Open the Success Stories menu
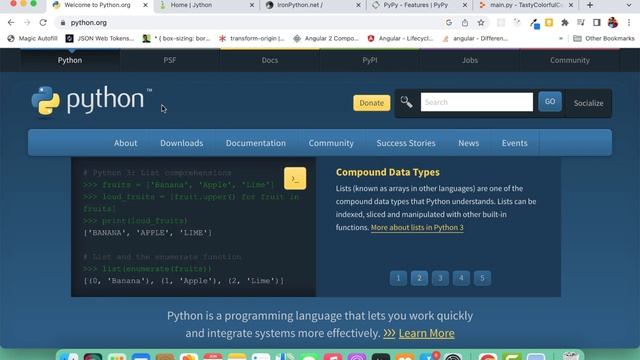Screen dimensions: 640x360 tap(406, 143)
